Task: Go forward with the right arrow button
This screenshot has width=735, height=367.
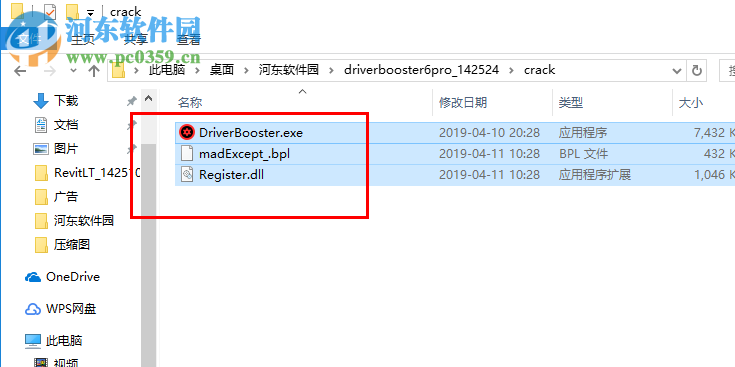Action: point(50,70)
